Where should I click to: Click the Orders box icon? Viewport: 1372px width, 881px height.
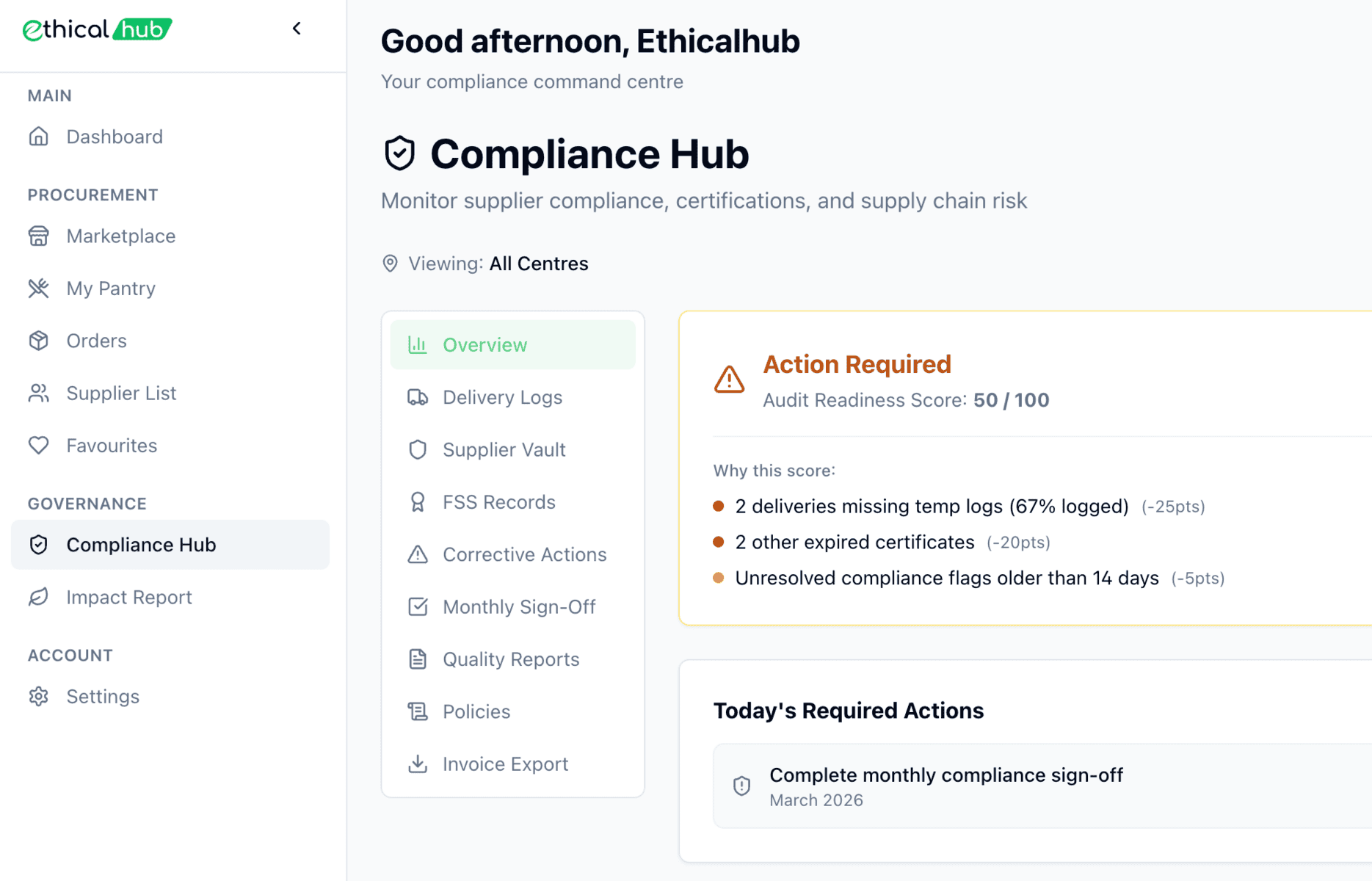(x=39, y=341)
